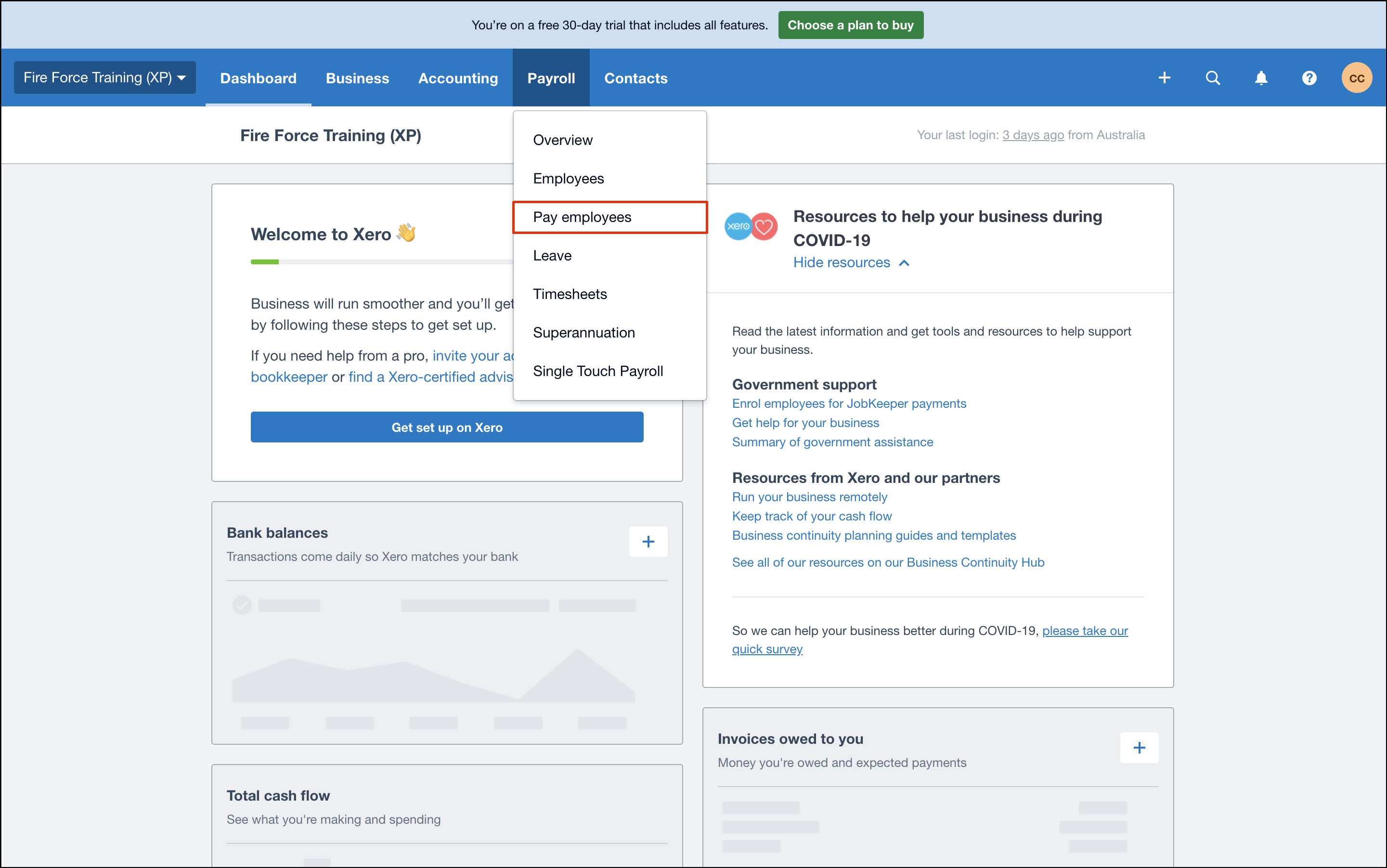Open the Accounting navigation menu
The width and height of the screenshot is (1387, 868).
(x=457, y=78)
